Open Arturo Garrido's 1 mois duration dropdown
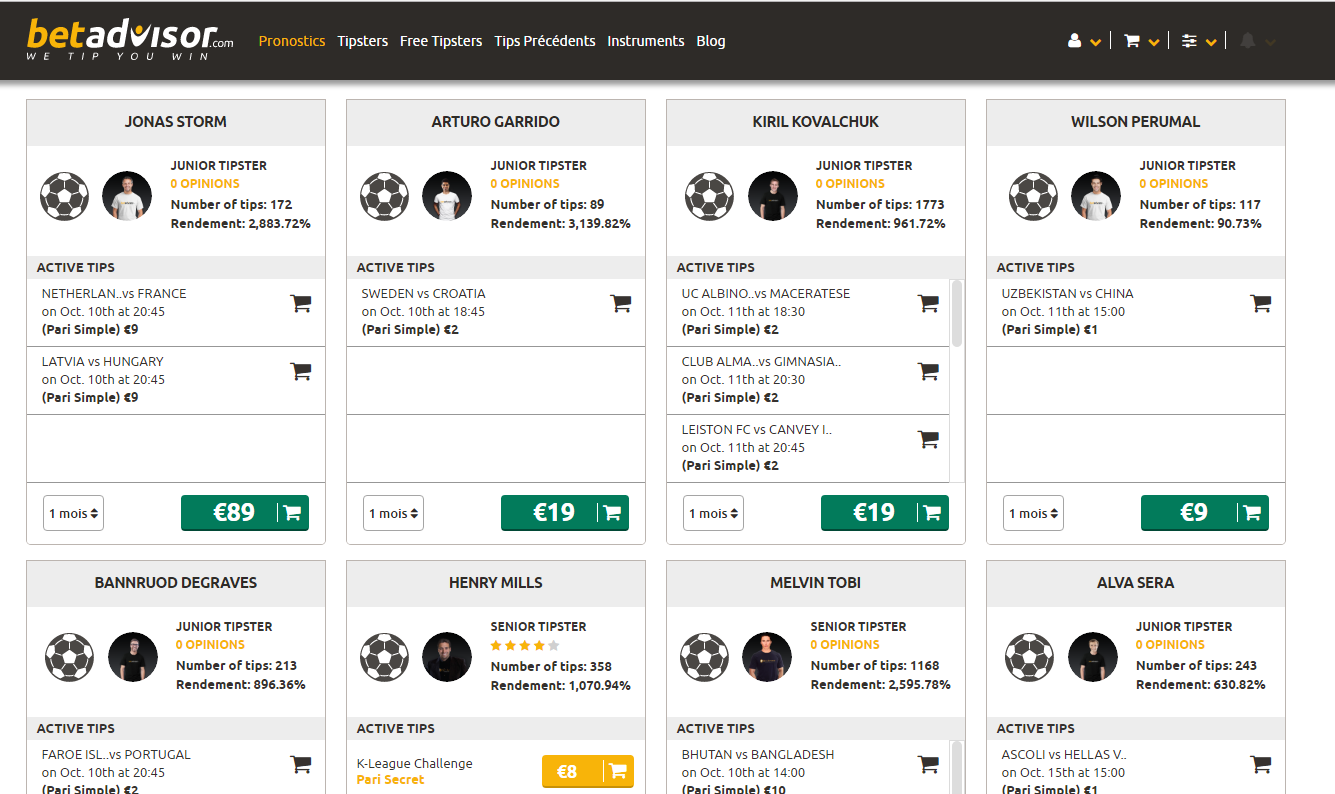The width and height of the screenshot is (1335, 794). point(393,513)
